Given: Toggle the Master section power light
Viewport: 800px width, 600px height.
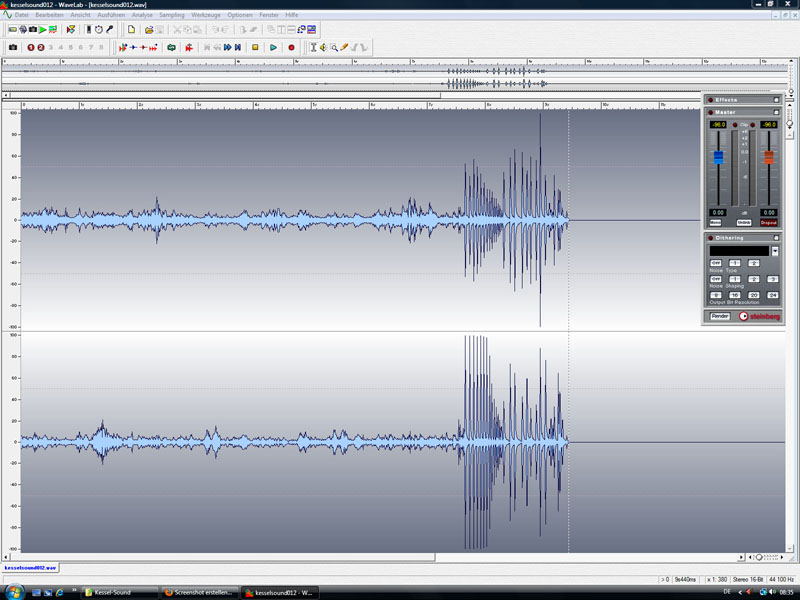Looking at the screenshot, I should click(710, 112).
